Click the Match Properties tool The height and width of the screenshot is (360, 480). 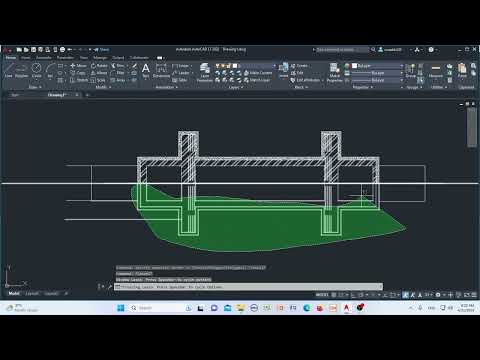tap(334, 72)
